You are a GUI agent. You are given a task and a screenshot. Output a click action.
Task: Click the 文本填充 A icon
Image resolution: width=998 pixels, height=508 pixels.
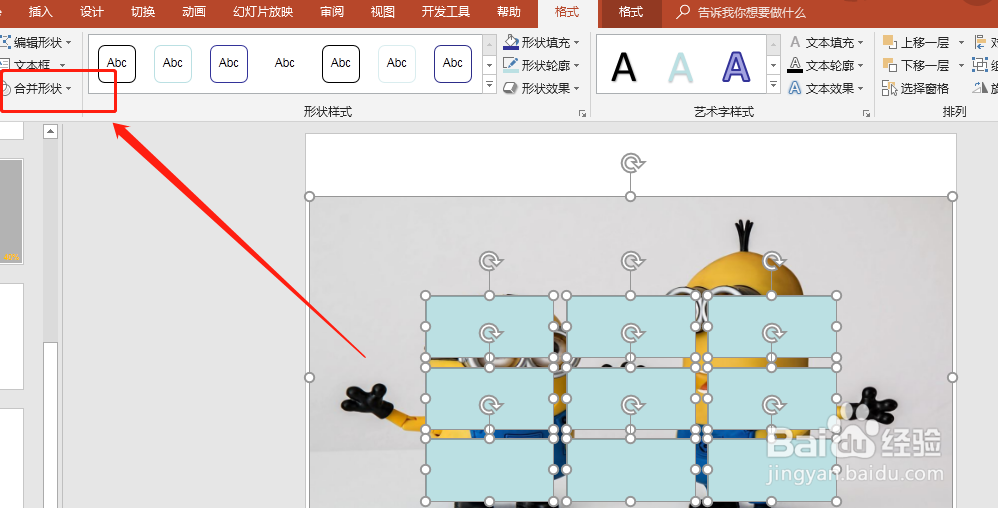[795, 42]
